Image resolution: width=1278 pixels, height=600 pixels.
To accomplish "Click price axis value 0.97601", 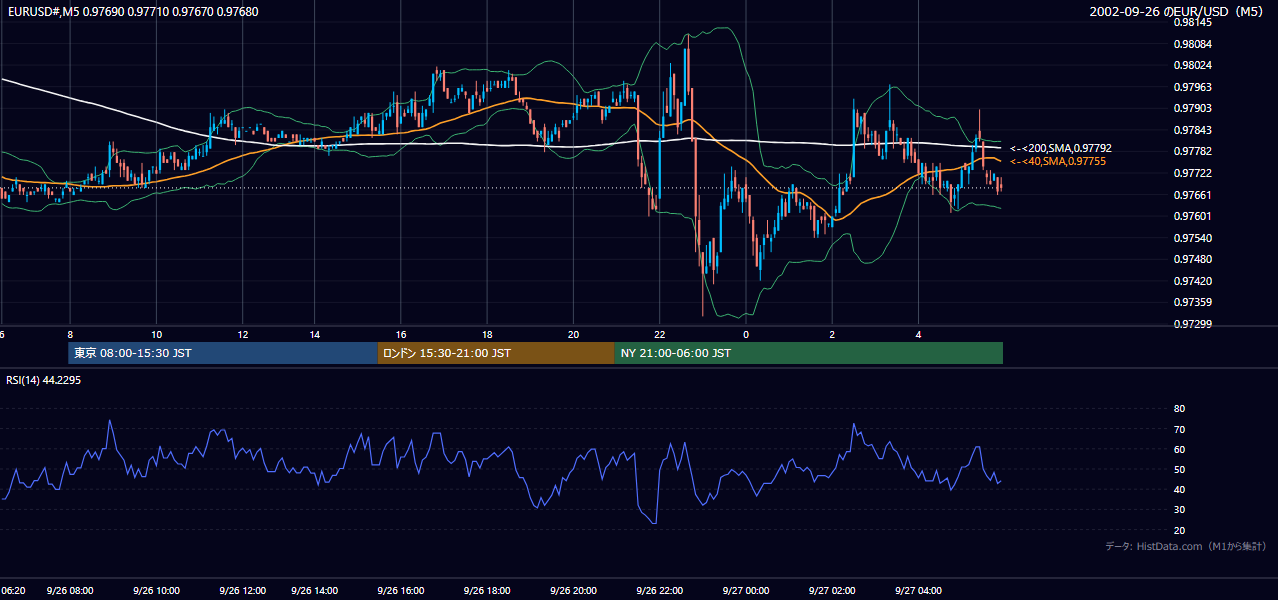I will (1193, 216).
